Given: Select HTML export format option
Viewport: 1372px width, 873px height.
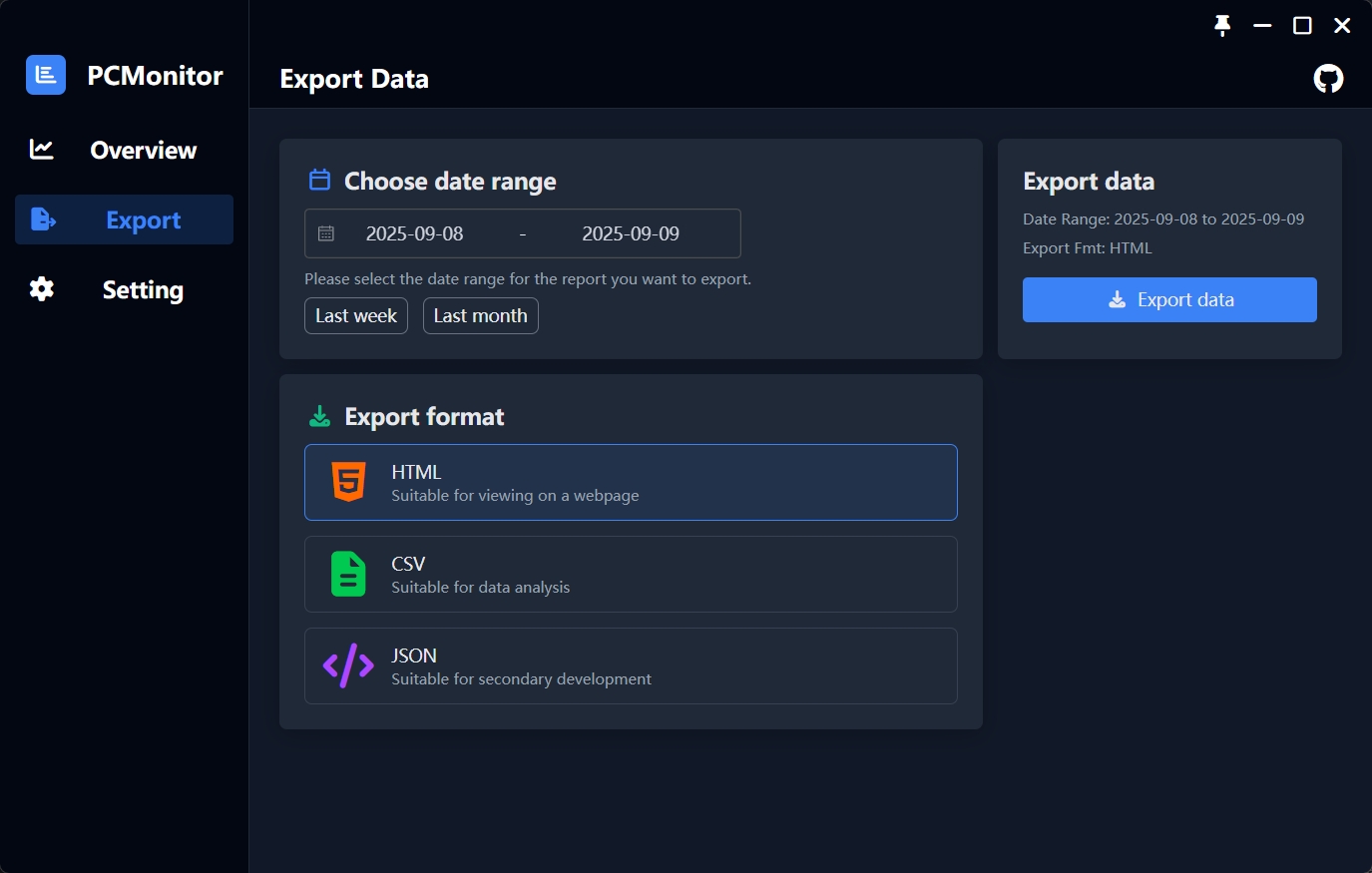Looking at the screenshot, I should point(631,482).
